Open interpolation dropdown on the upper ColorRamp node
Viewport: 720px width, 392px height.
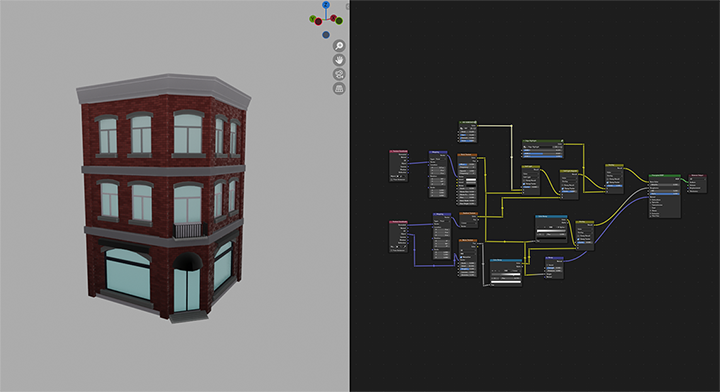(x=561, y=227)
